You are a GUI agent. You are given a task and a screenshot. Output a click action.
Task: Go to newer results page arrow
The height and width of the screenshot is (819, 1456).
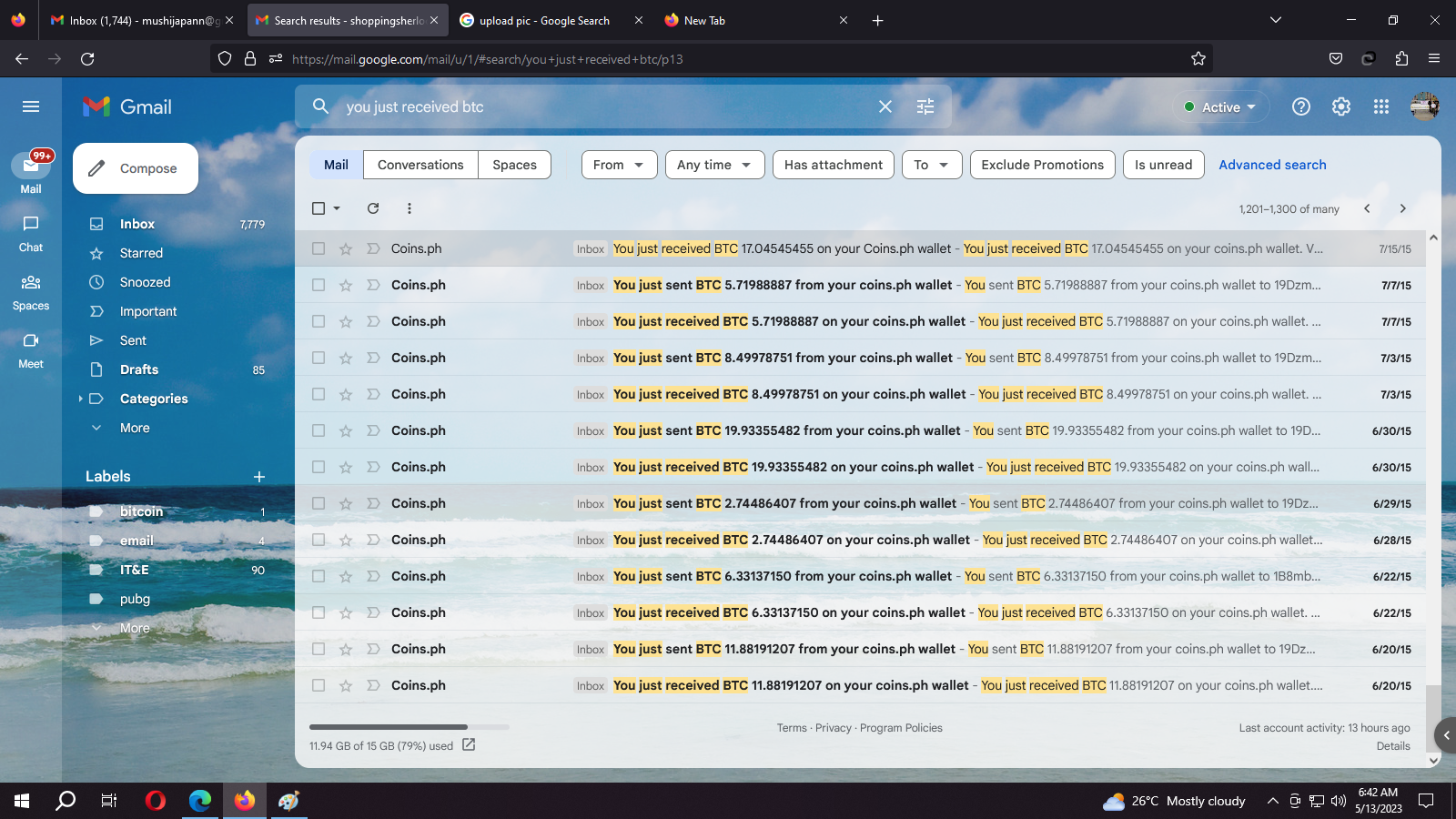click(x=1367, y=208)
